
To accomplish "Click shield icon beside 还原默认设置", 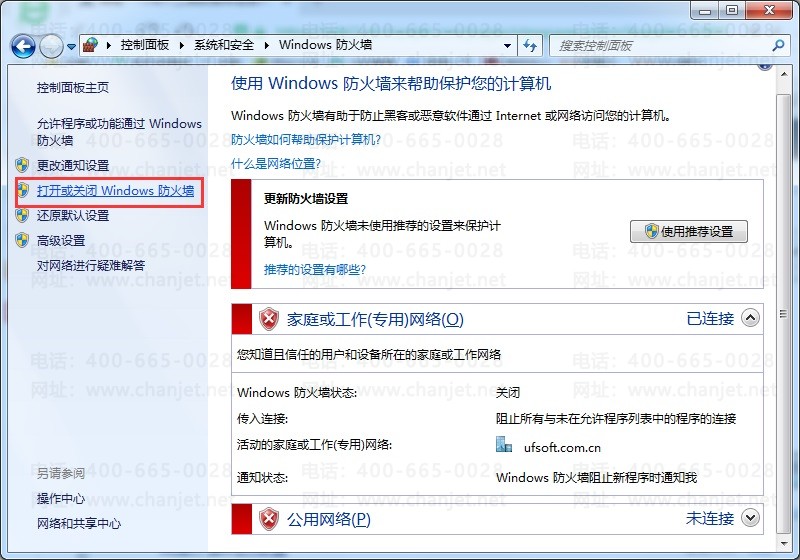I will pyautogui.click(x=22, y=215).
